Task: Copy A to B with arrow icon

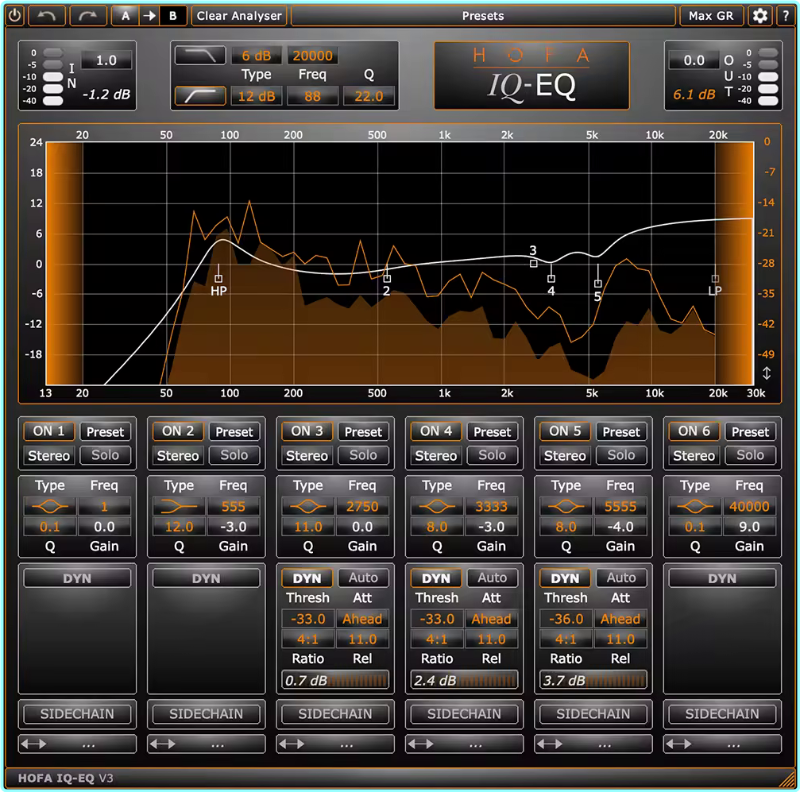Action: [x=149, y=16]
